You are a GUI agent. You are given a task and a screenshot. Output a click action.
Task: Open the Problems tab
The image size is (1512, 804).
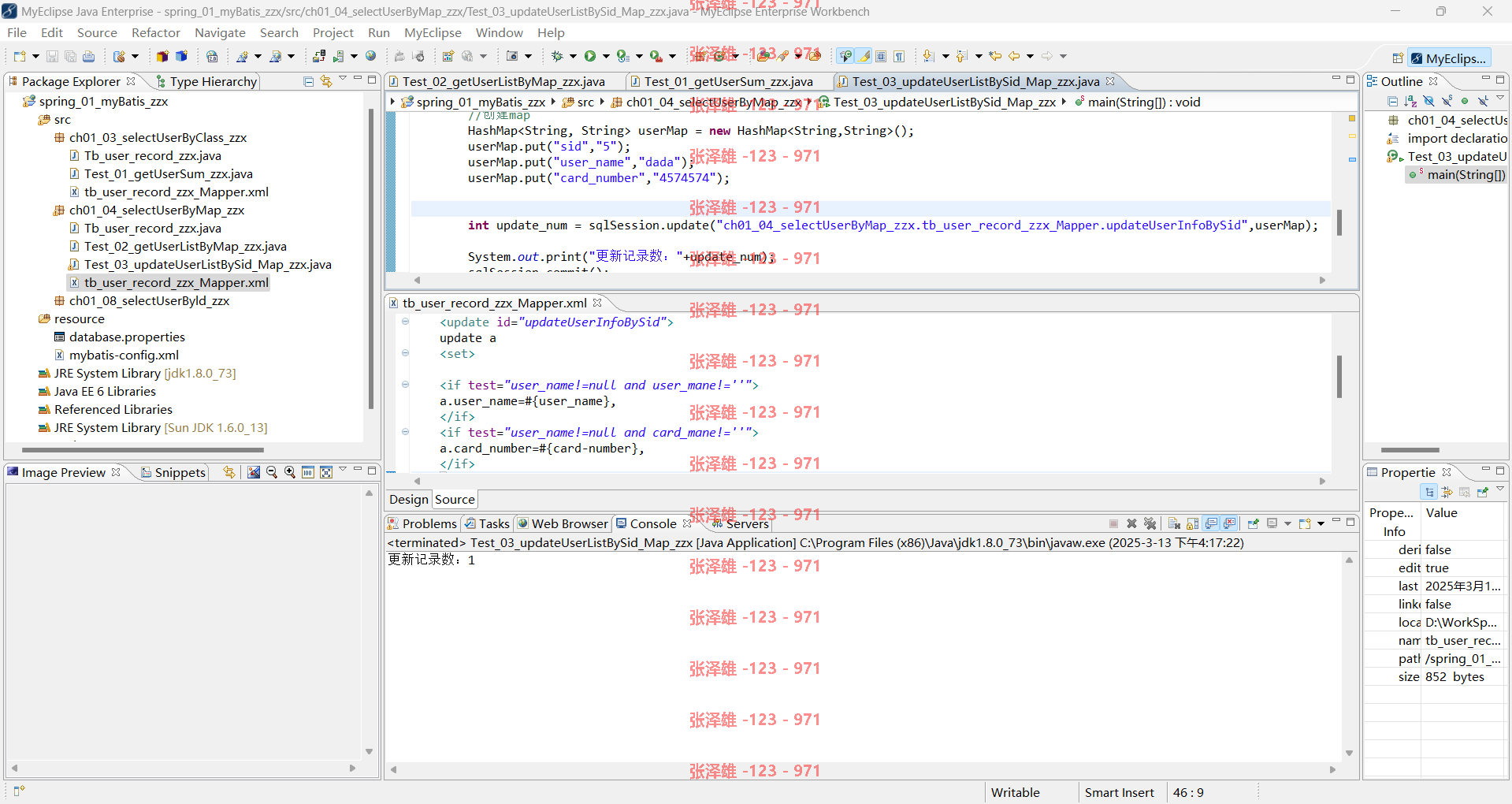pyautogui.click(x=422, y=523)
